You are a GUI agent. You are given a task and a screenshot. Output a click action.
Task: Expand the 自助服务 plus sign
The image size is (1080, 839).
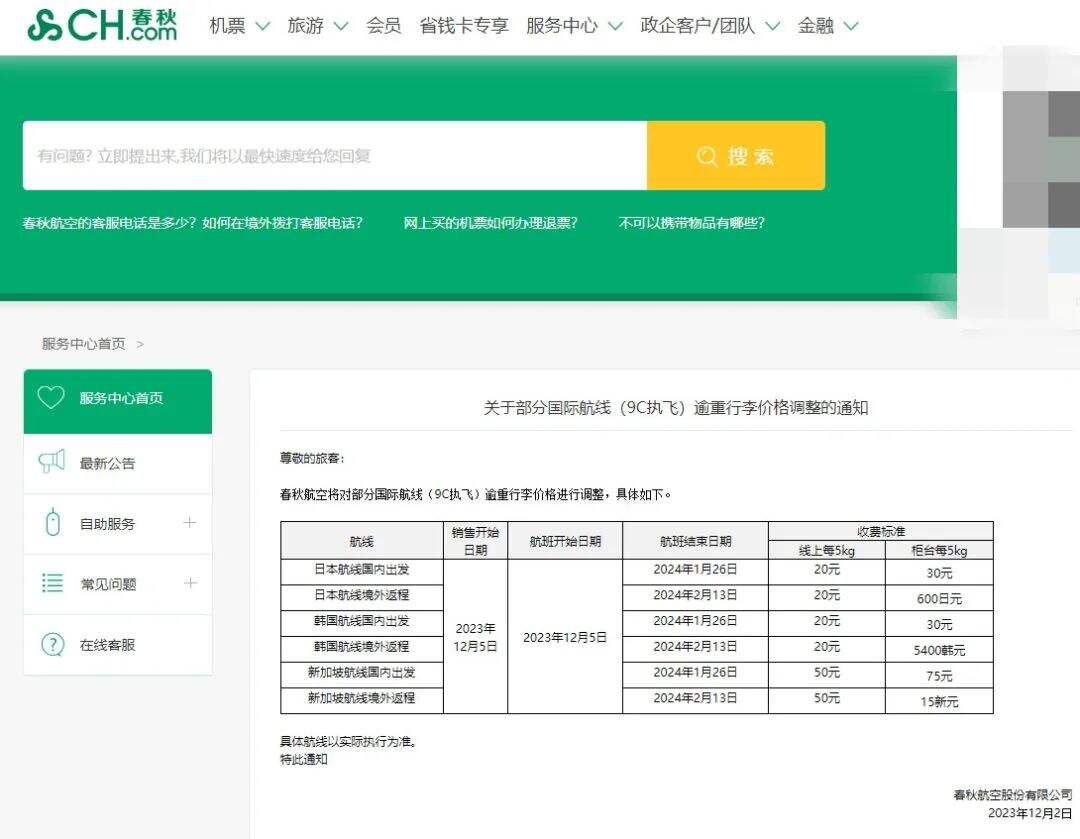189,523
